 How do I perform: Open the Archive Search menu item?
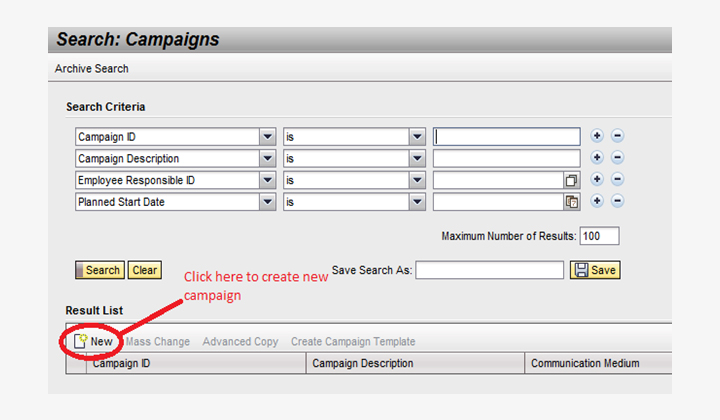coord(90,69)
